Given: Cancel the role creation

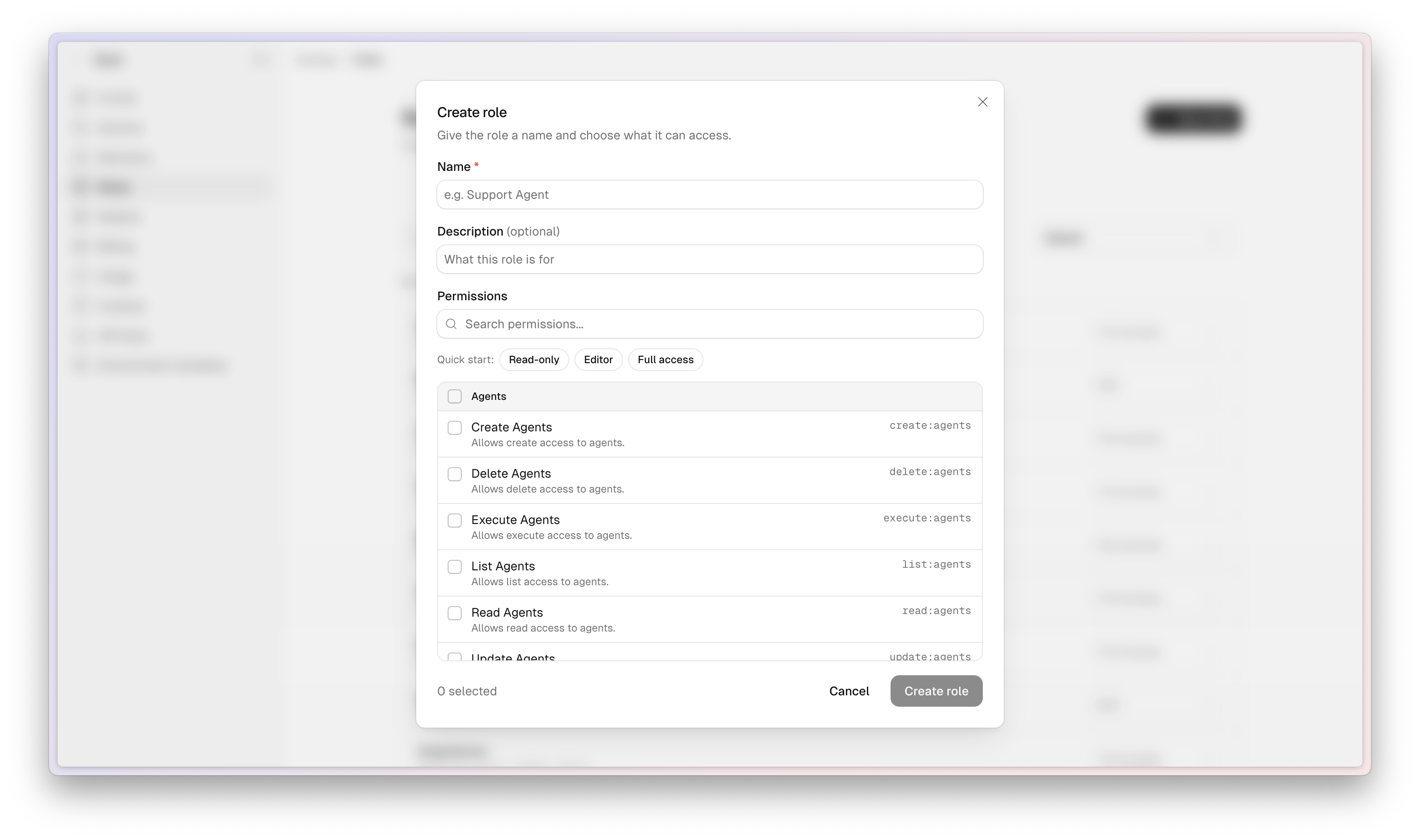Looking at the screenshot, I should 849,691.
